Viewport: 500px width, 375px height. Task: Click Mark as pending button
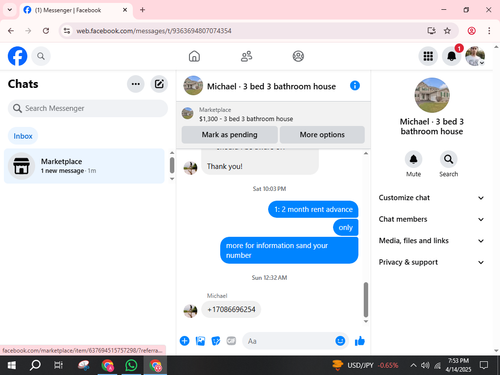[229, 135]
